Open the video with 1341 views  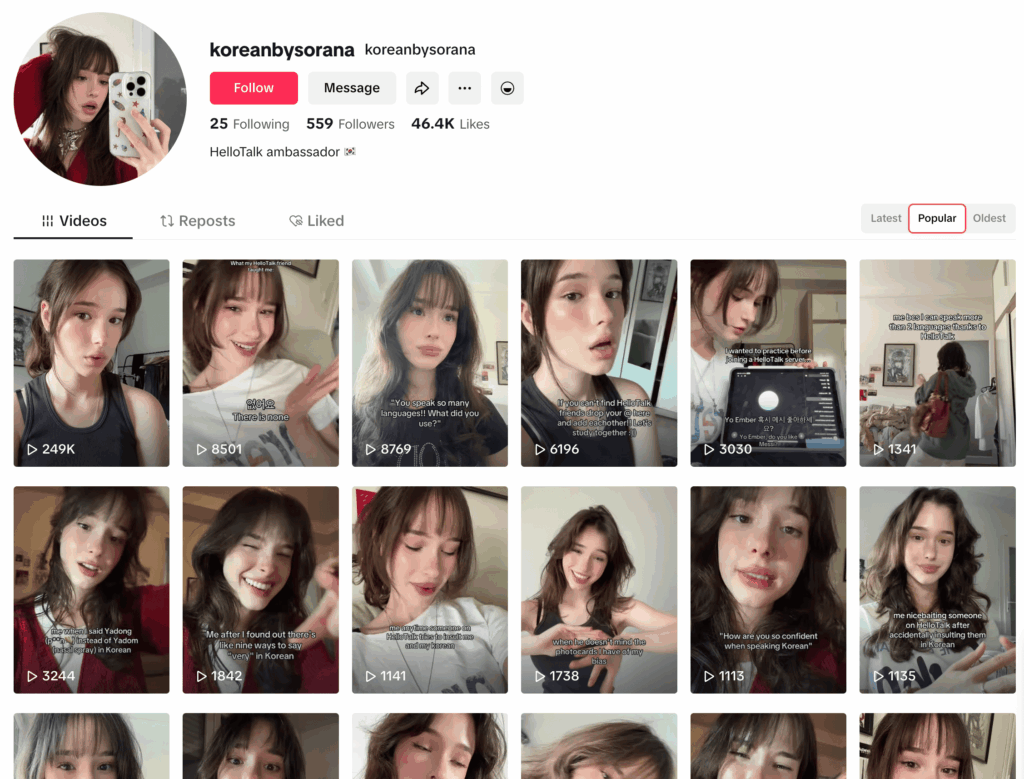point(937,362)
